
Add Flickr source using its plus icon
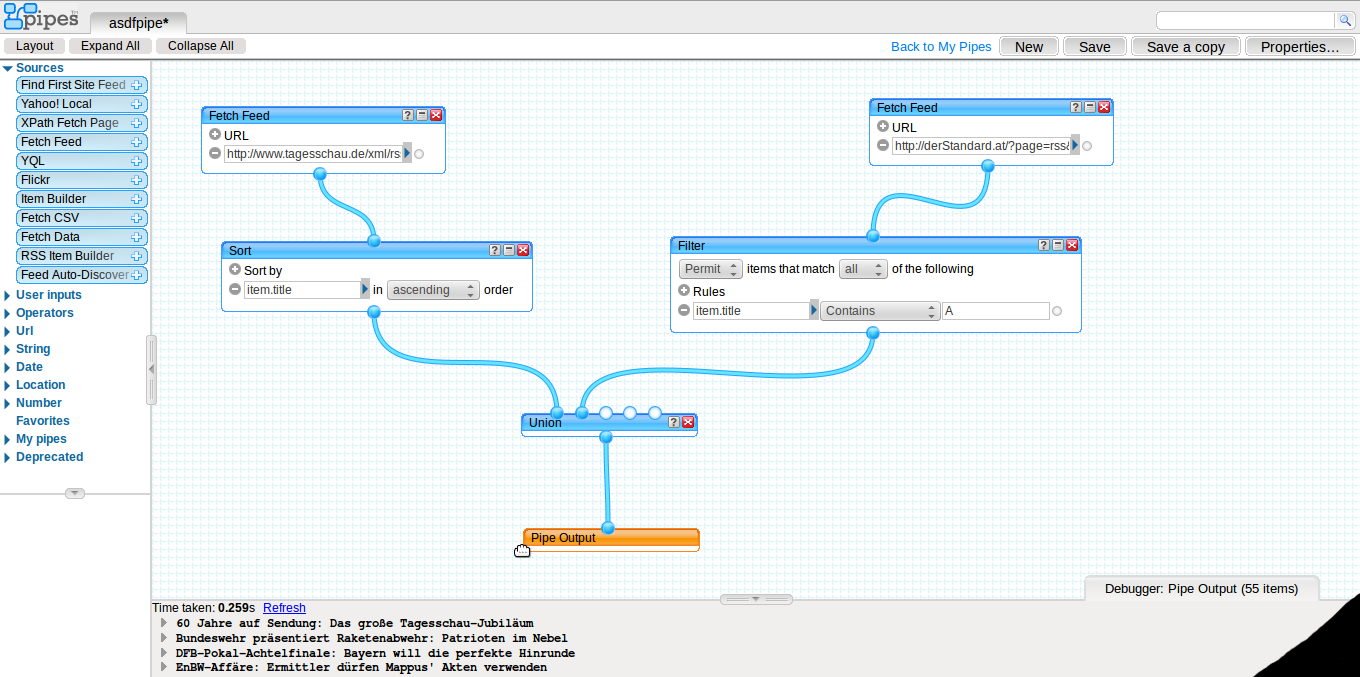[137, 180]
